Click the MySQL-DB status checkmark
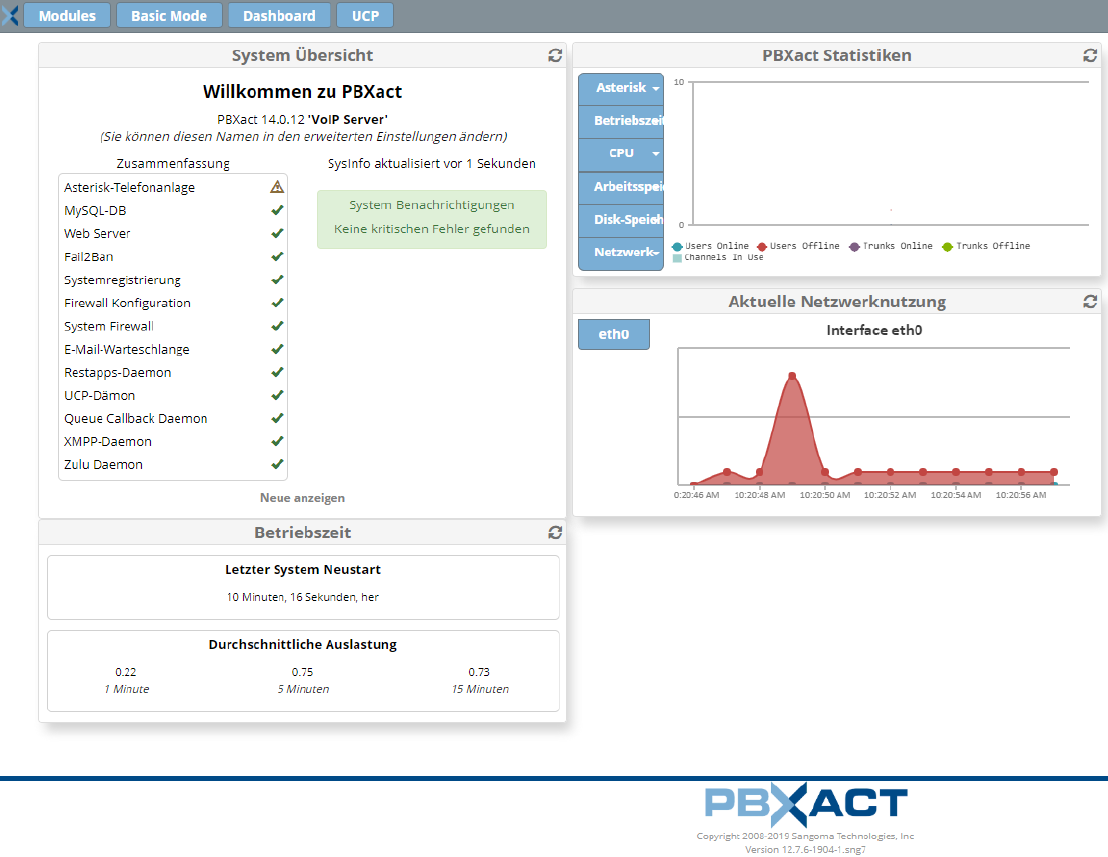The height and width of the screenshot is (857, 1108). 277,210
